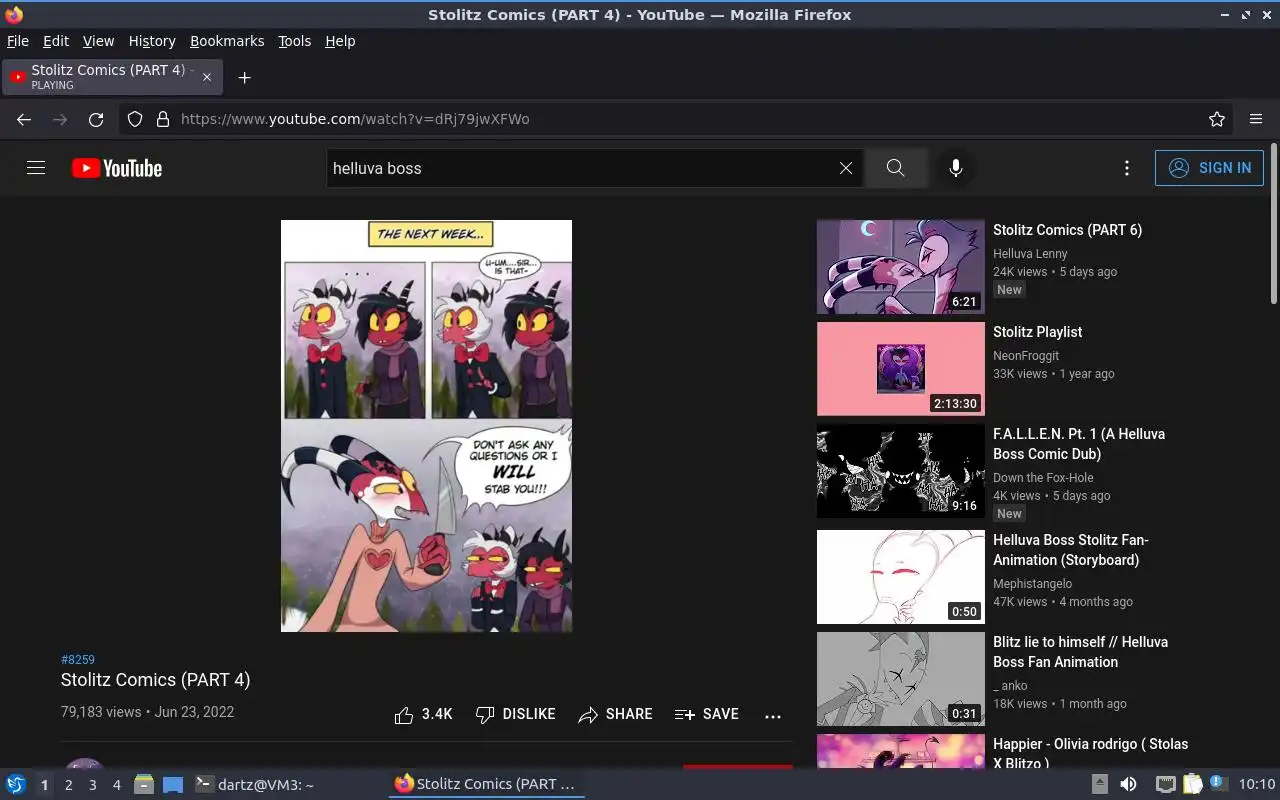Like the video (3.4K thumbs up)
Screen dimensions: 1280x800
[424, 714]
